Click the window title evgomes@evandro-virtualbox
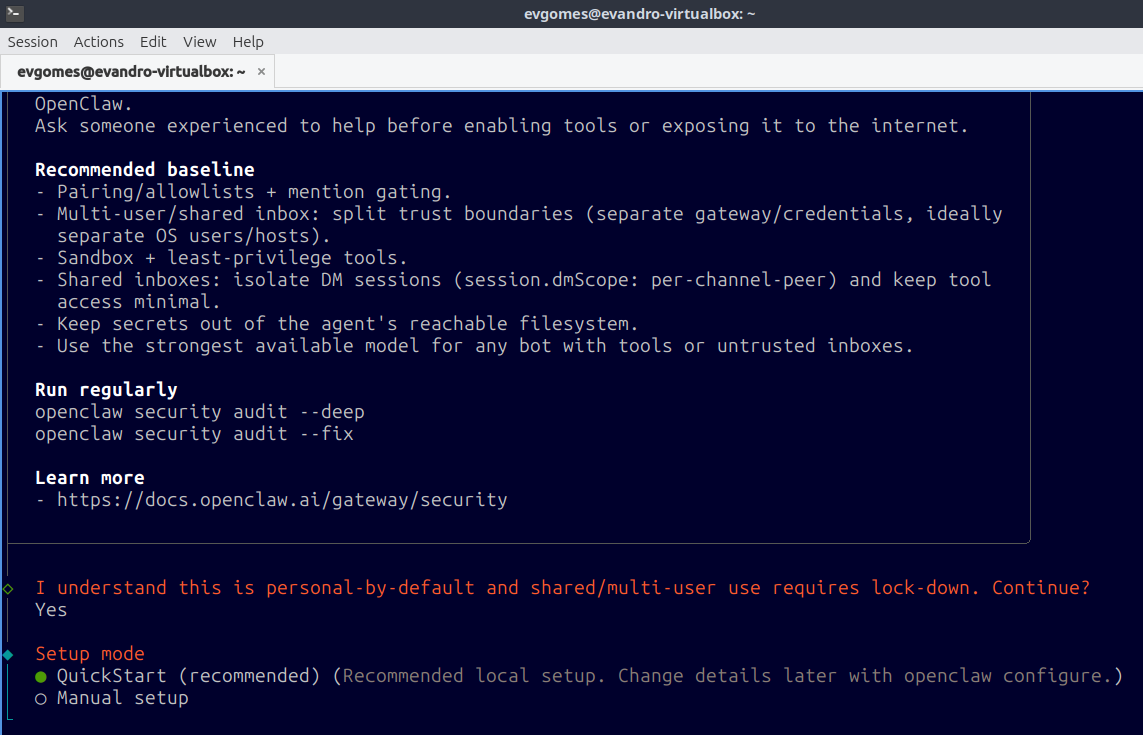This screenshot has width=1143, height=735. click(639, 14)
